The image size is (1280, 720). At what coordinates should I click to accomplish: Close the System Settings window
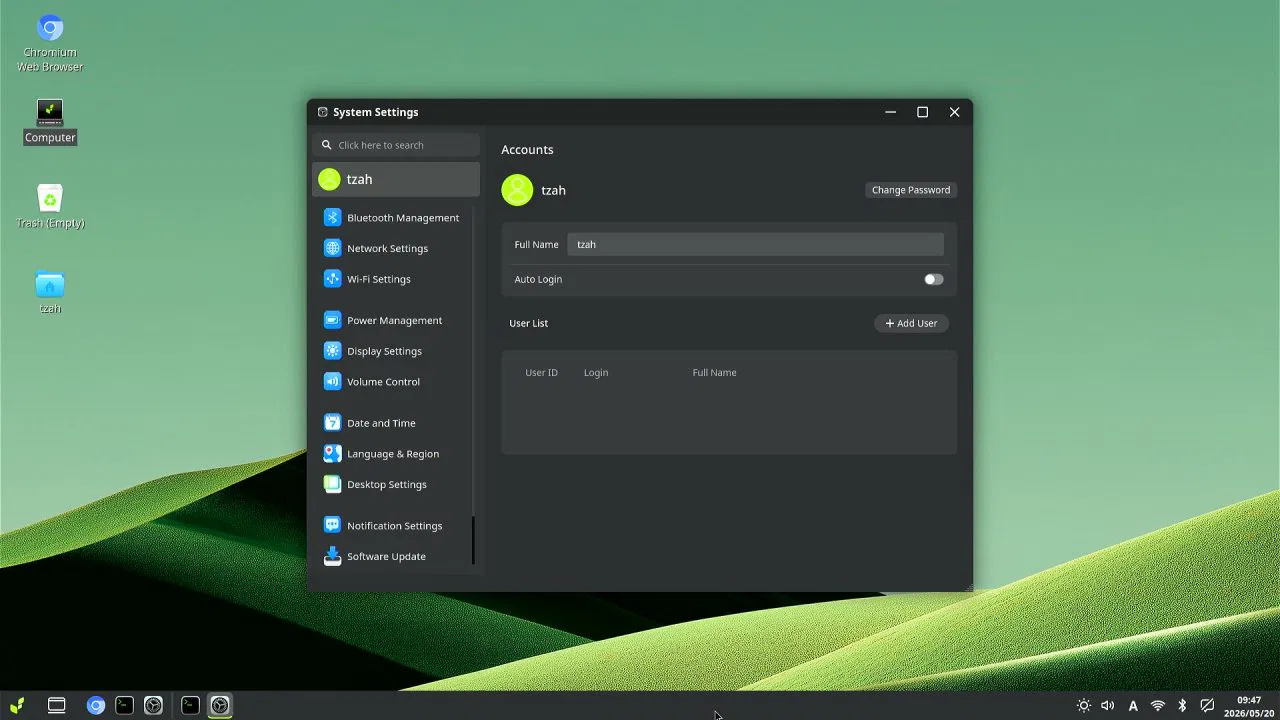click(955, 112)
